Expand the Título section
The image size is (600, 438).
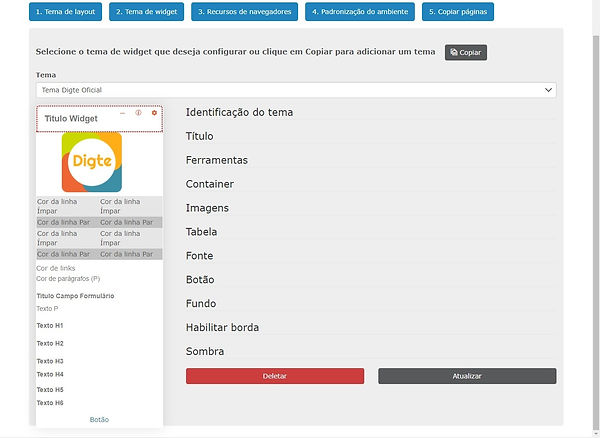coord(200,136)
